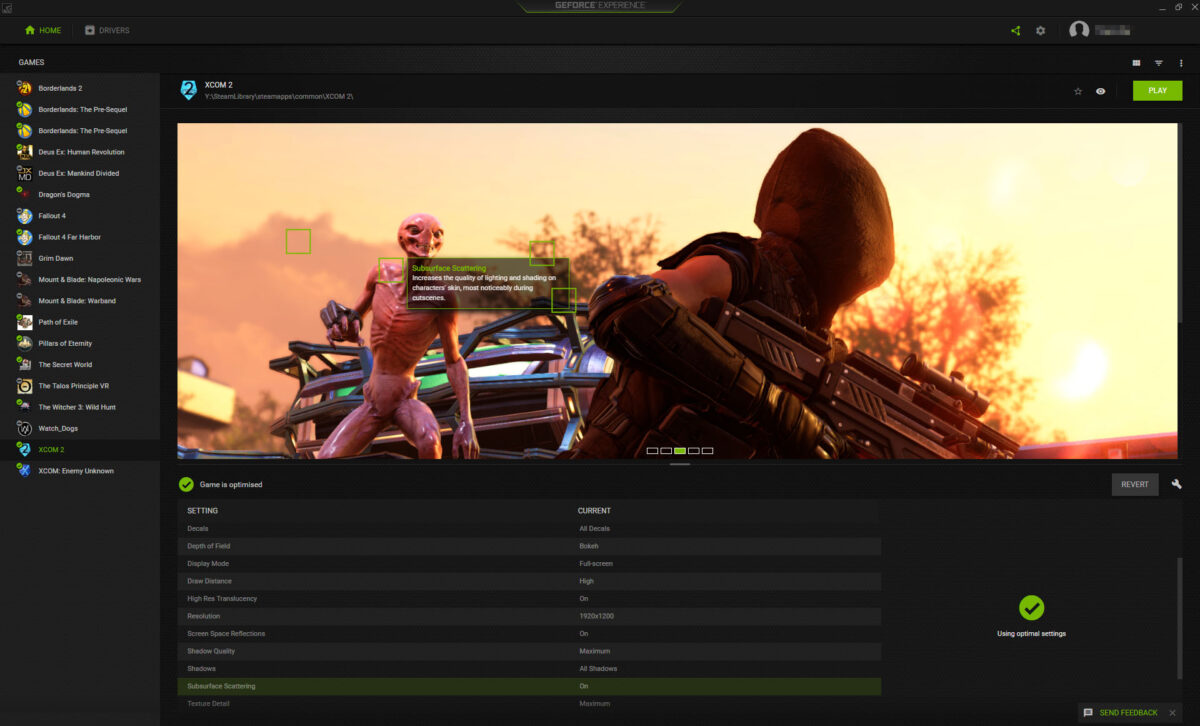The image size is (1200, 726).
Task: Select the HOME tab
Action: click(x=42, y=30)
